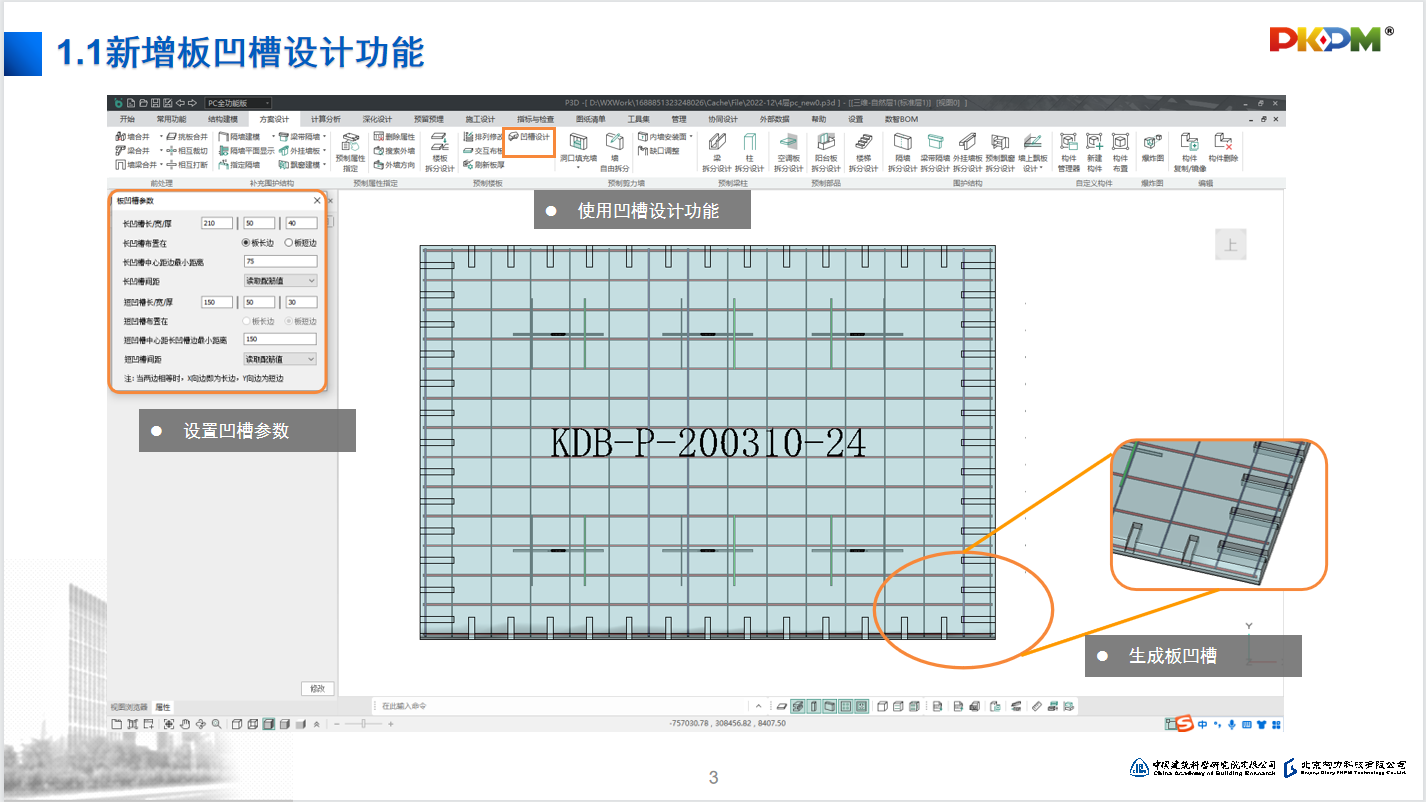This screenshot has height=802, width=1426.
Task: Select 板长边 radio for long groove placement
Action: [258, 242]
